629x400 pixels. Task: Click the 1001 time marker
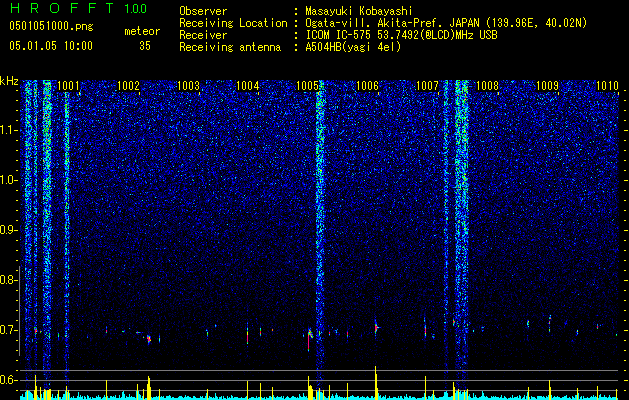(x=68, y=85)
